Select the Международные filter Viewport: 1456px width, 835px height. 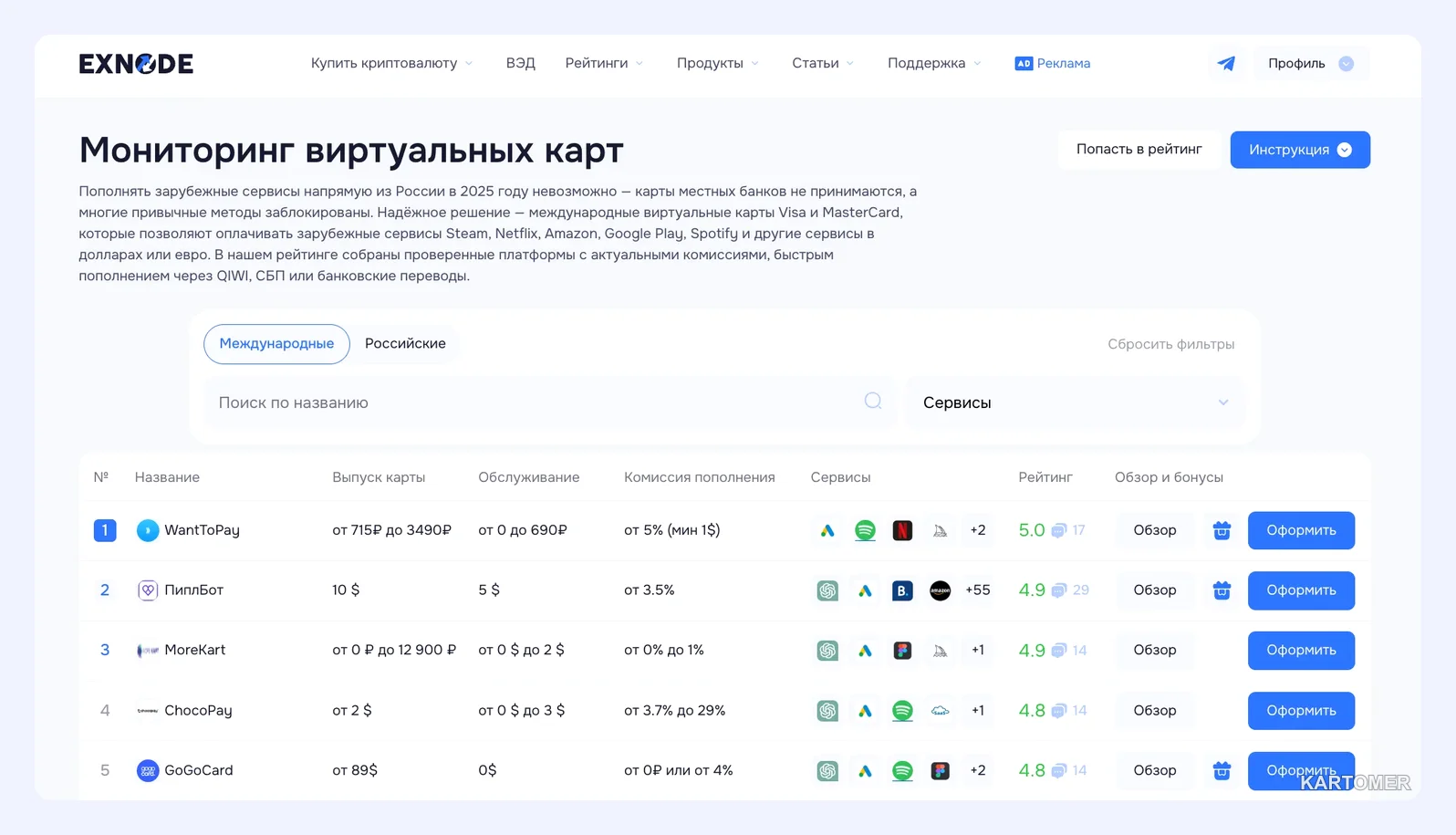pyautogui.click(x=276, y=344)
